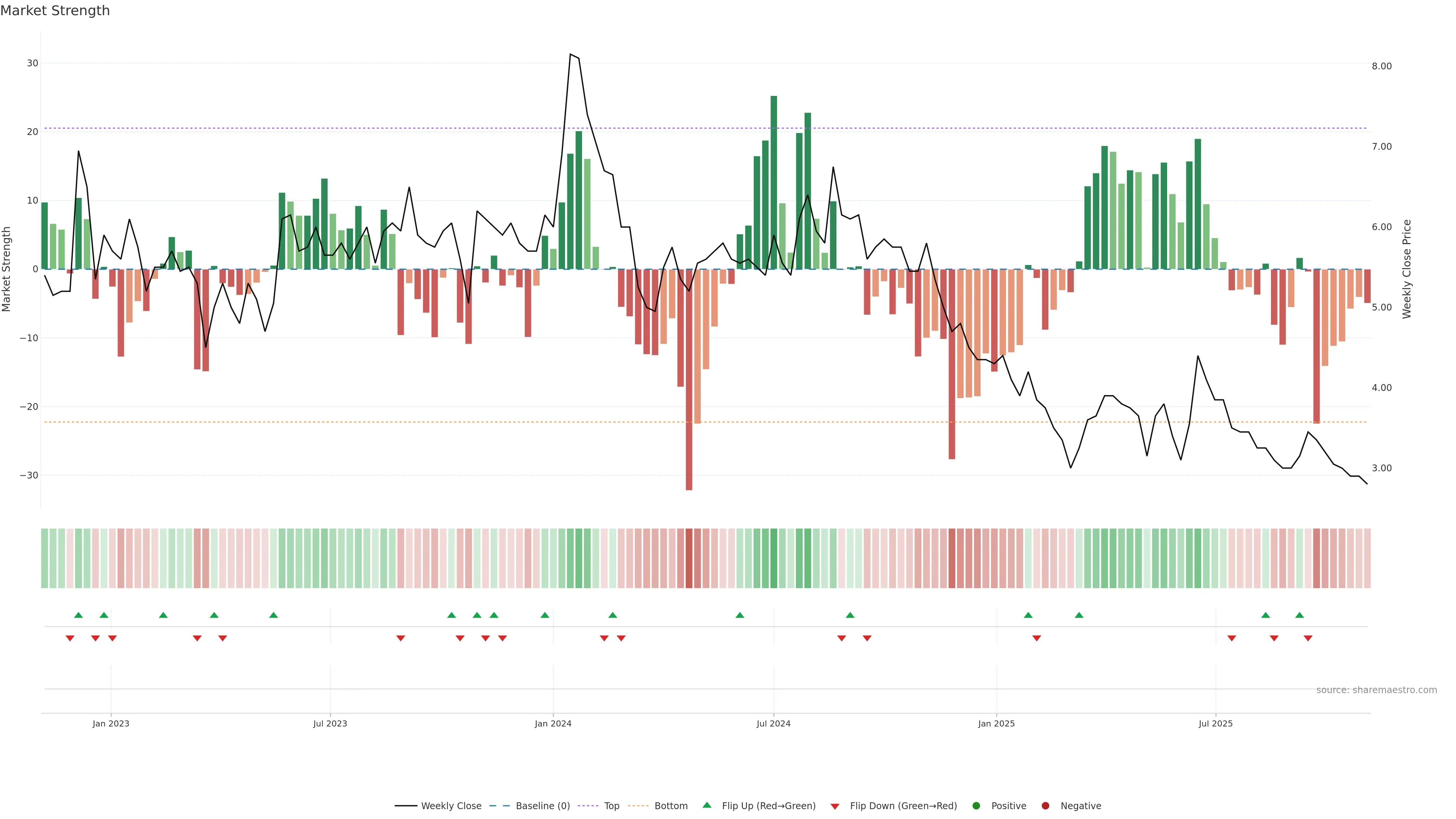Click the Flip Up marker just before Jul 2024
Viewport: 1456px width, 819px height.
tap(740, 615)
